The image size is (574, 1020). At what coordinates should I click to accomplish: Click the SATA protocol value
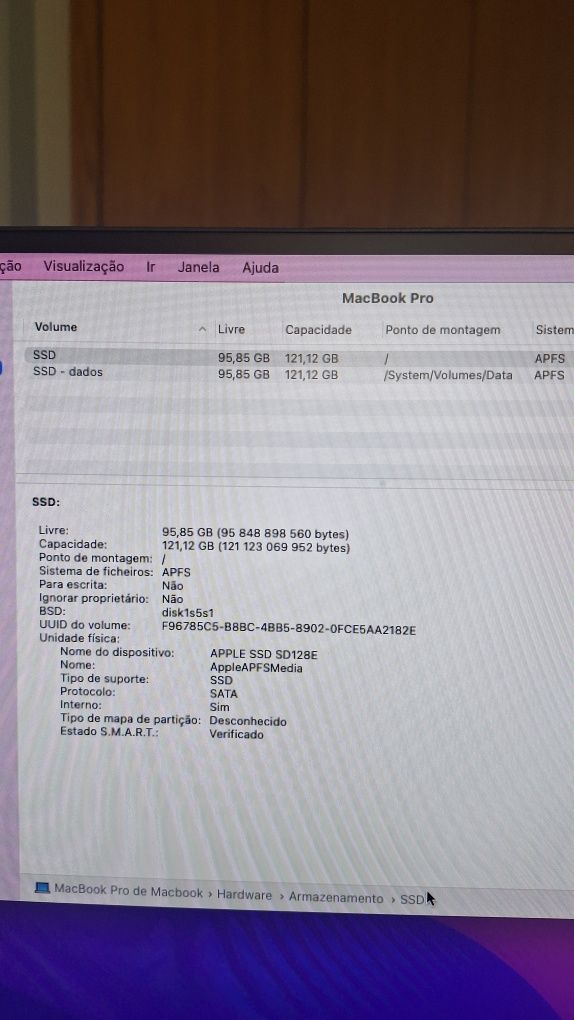click(x=223, y=694)
